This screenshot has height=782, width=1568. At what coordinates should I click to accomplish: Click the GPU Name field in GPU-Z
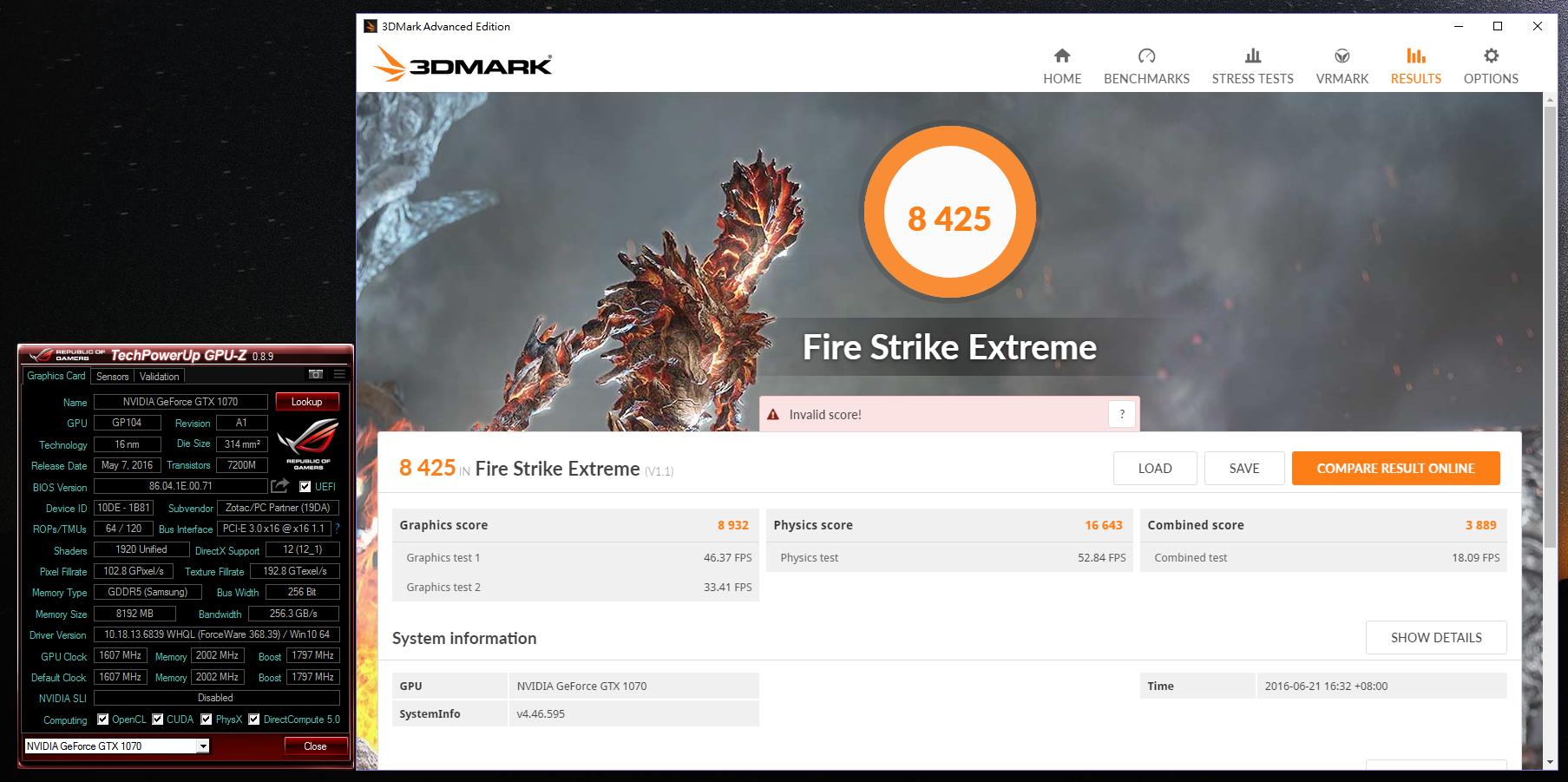[180, 402]
